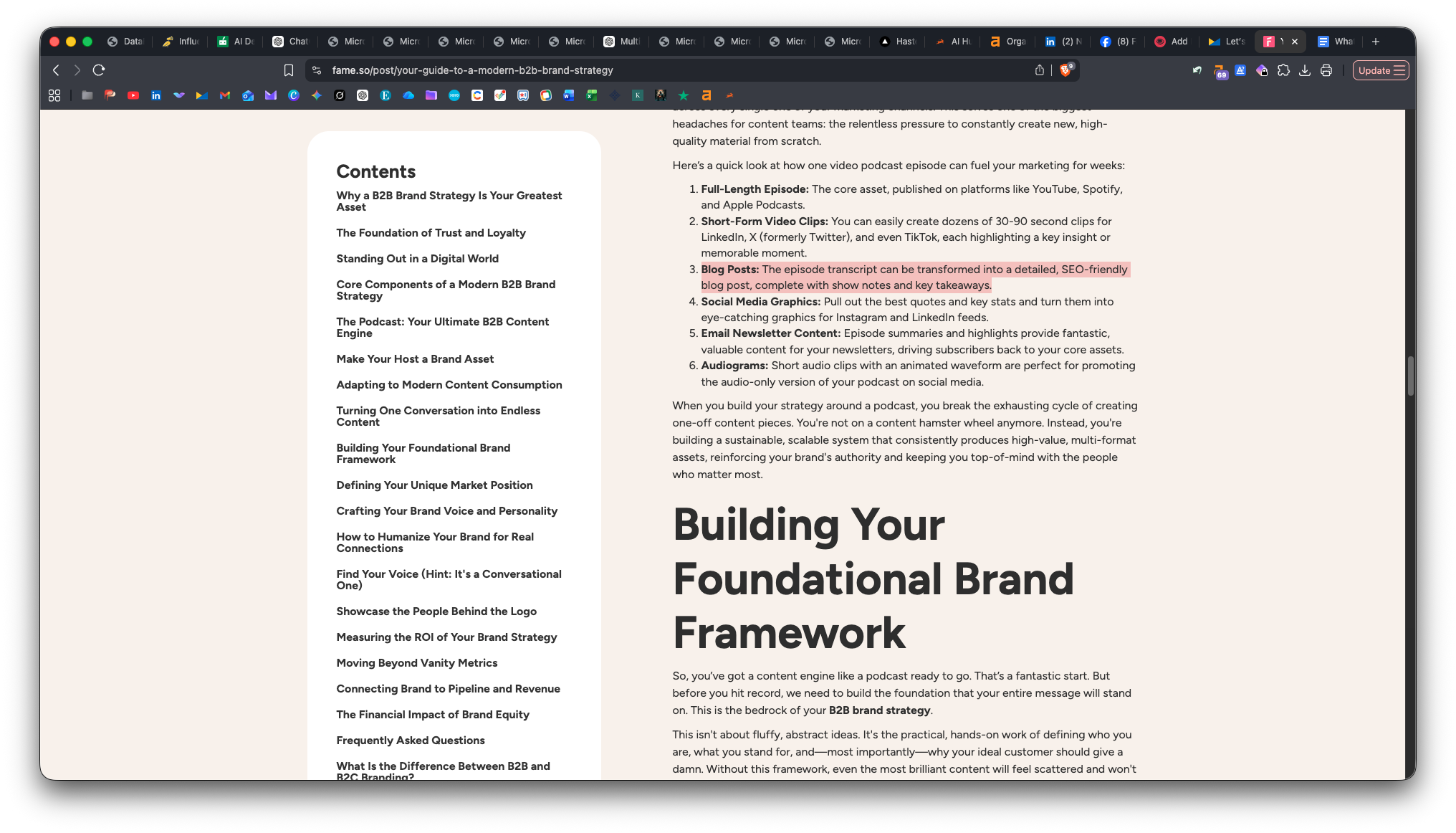The width and height of the screenshot is (1456, 833).
Task: Open the bookmarks folder icon
Action: 87,95
